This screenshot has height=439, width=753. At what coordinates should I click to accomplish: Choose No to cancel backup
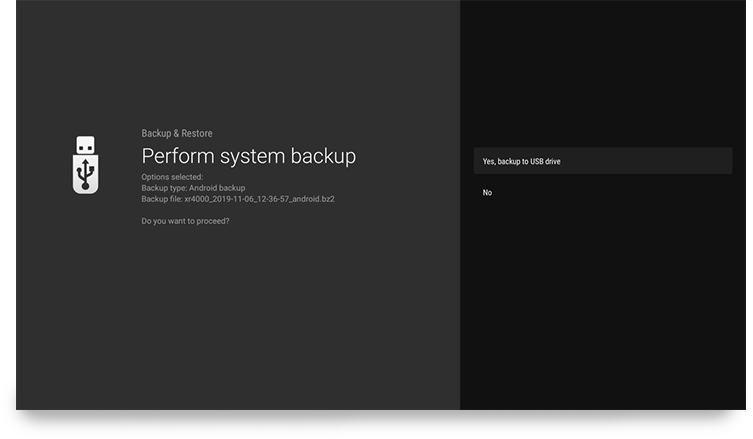click(603, 192)
